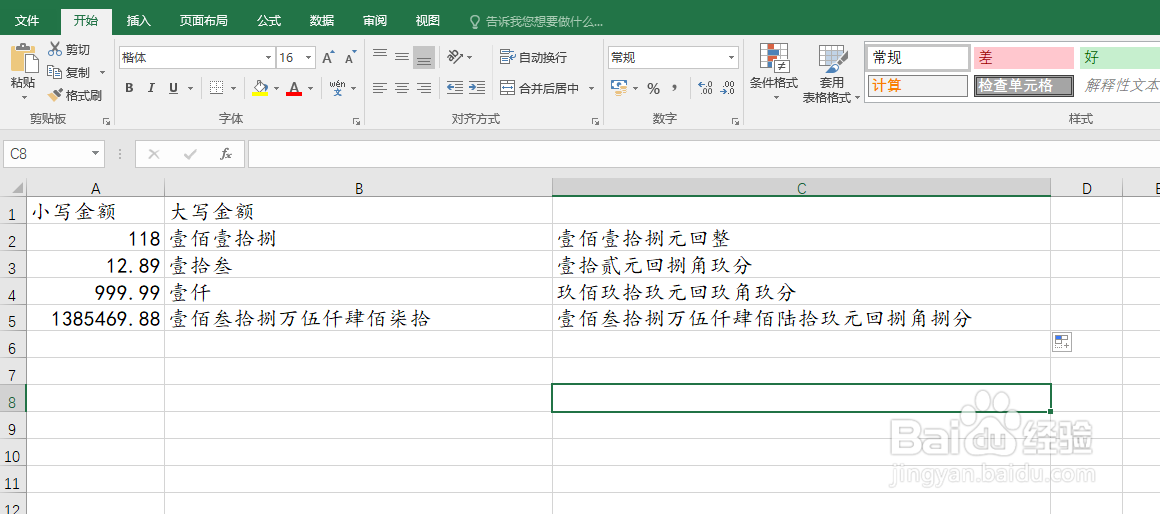Viewport: 1160px width, 514px height.
Task: Toggle bold formatting
Action: click(x=129, y=88)
